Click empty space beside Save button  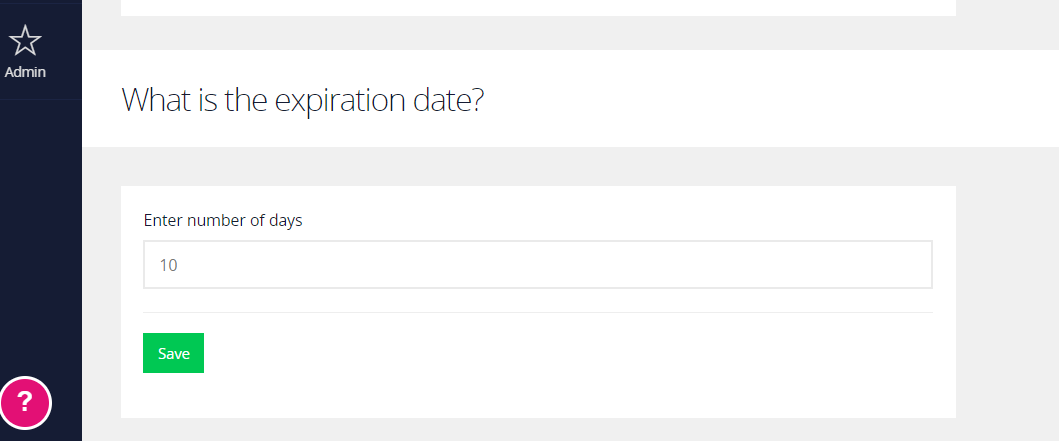(x=567, y=353)
